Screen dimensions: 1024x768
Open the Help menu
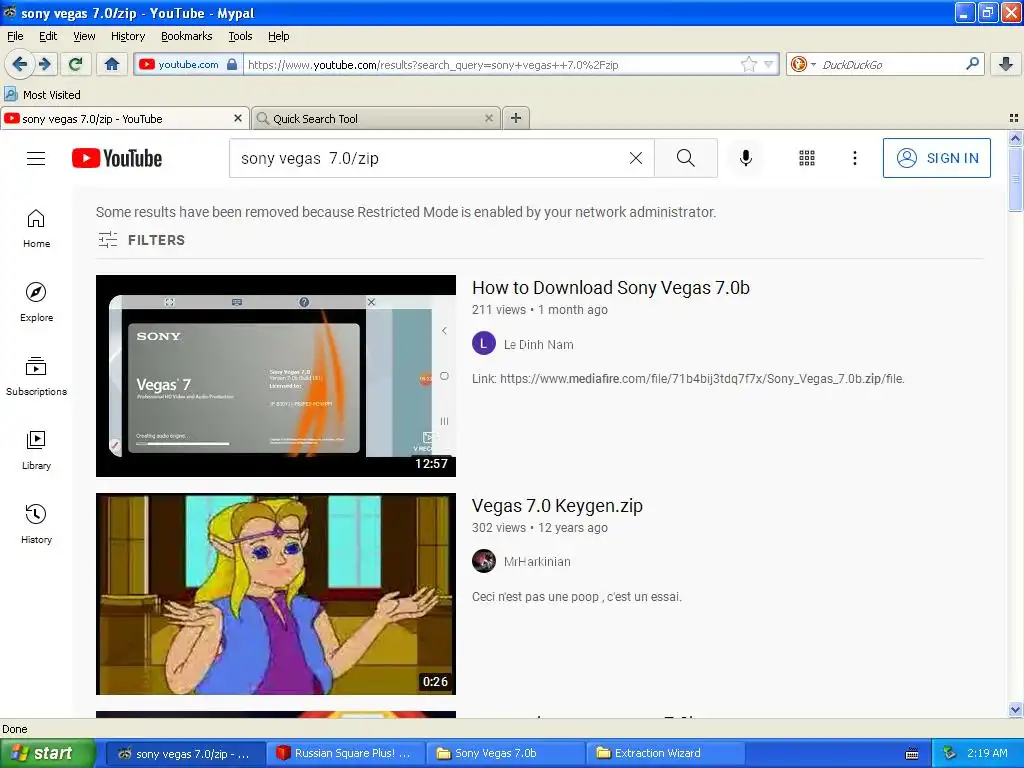[278, 36]
